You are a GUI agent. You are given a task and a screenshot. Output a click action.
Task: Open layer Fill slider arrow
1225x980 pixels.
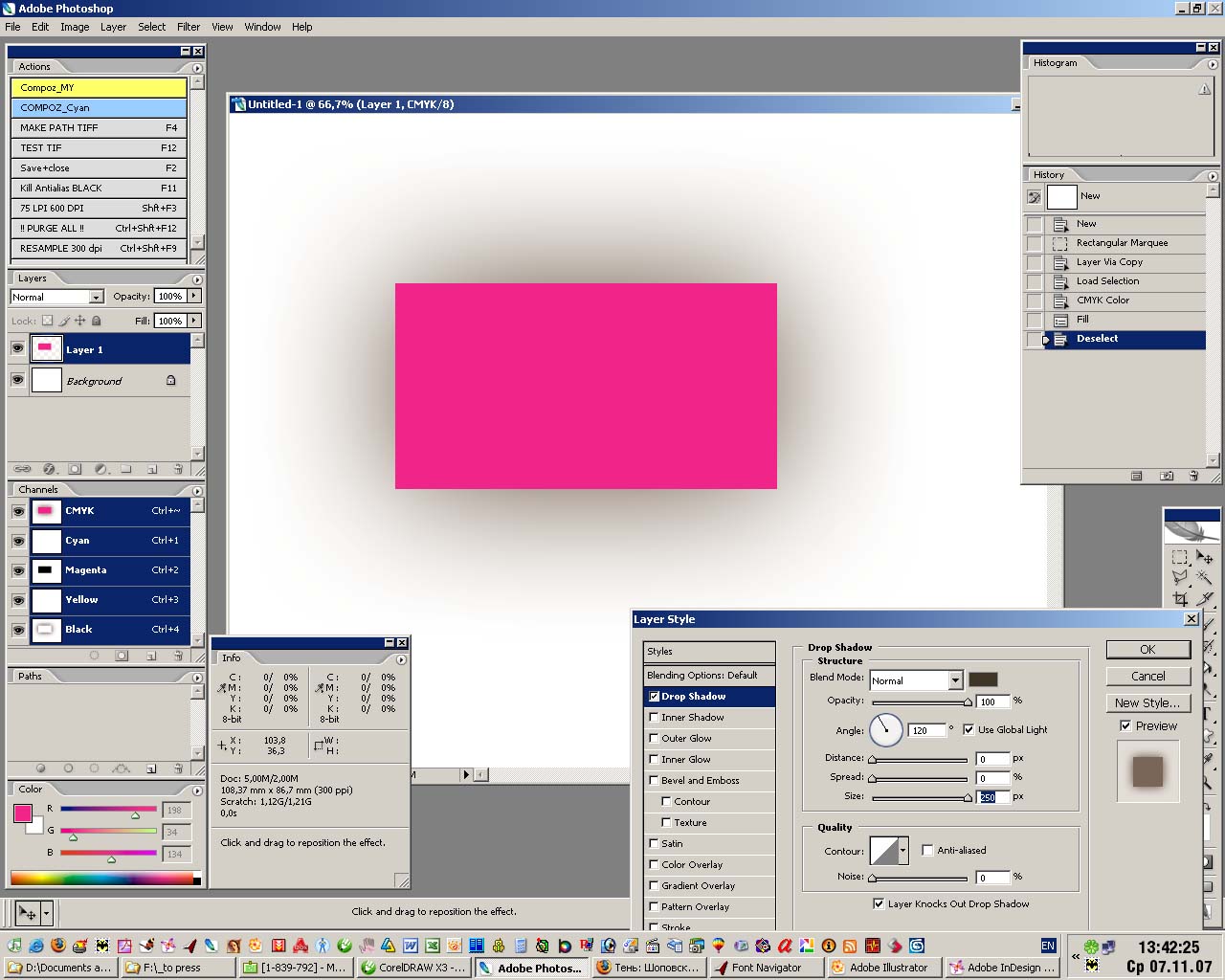pos(194,321)
